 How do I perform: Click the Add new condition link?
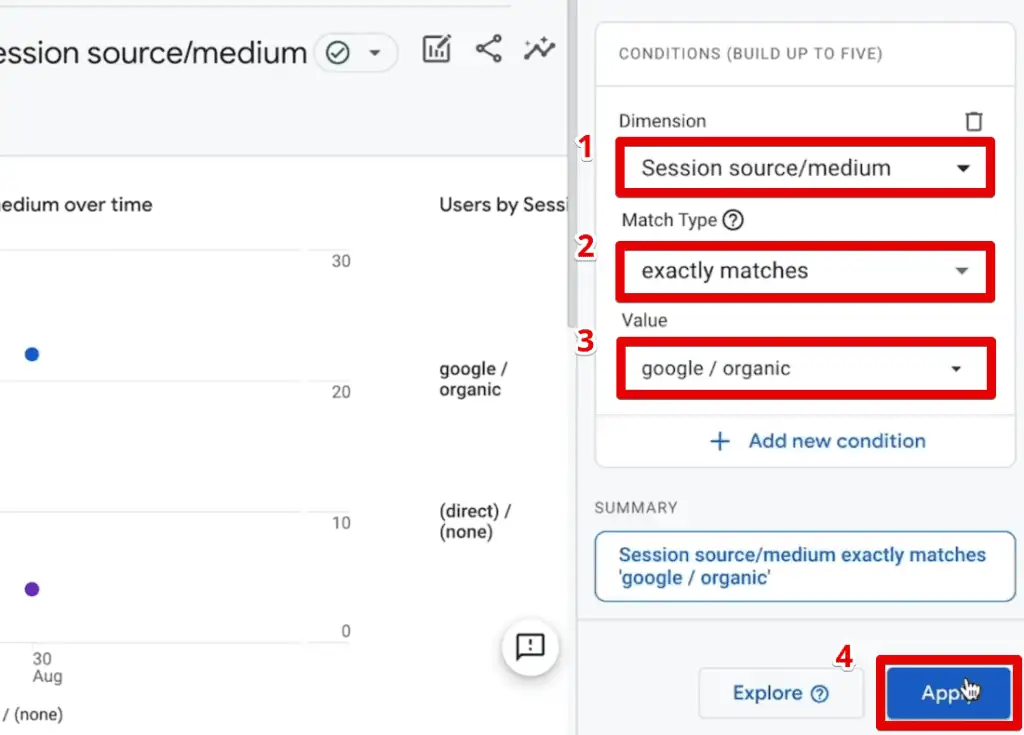[836, 441]
